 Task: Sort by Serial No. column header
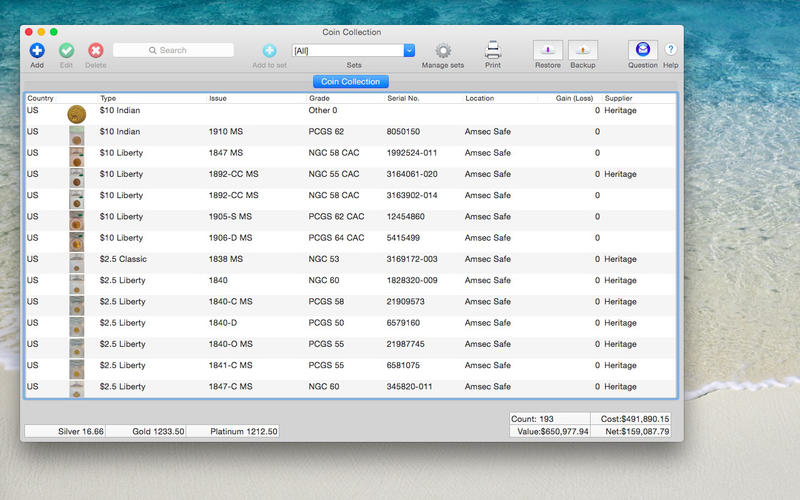[x=403, y=98]
